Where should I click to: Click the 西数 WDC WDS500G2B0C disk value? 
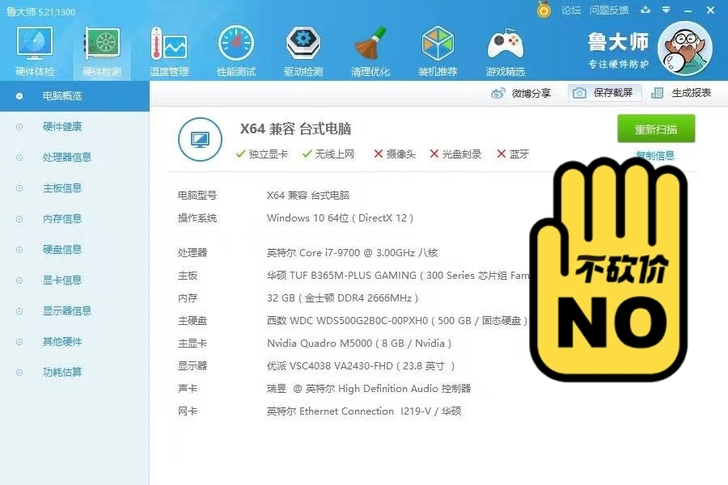(x=397, y=321)
